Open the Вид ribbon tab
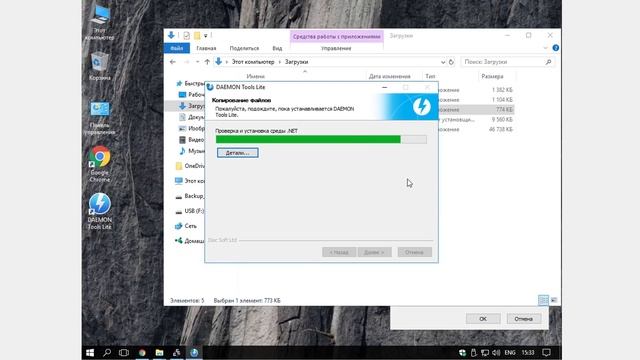The height and width of the screenshot is (360, 640). pos(277,48)
